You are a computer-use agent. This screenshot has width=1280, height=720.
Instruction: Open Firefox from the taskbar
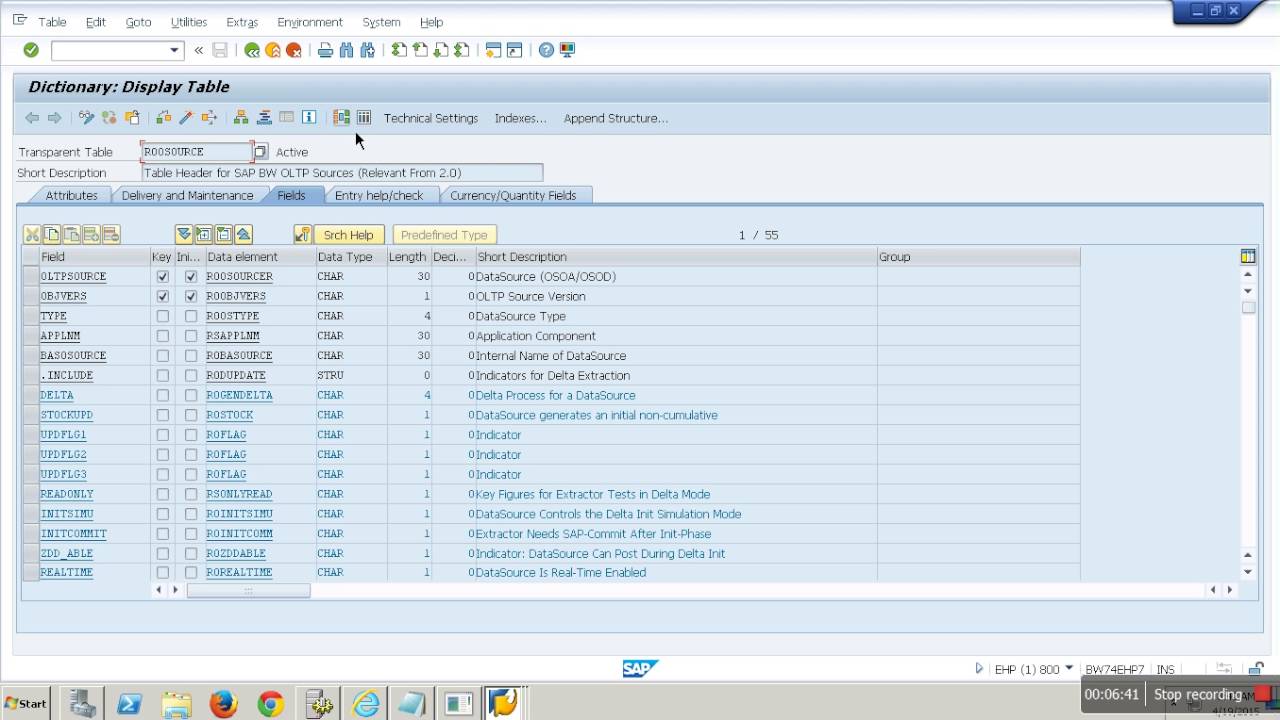pyautogui.click(x=224, y=704)
